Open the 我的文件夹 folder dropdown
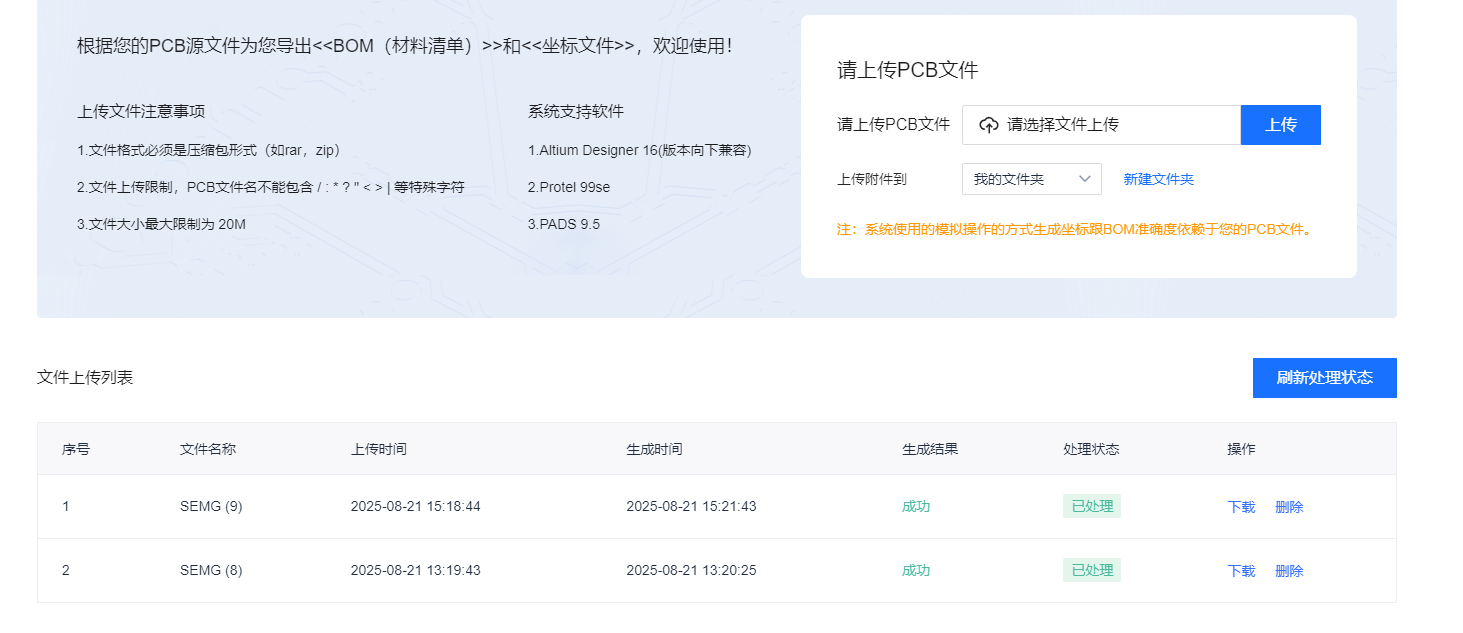The height and width of the screenshot is (633, 1463). (x=1030, y=179)
